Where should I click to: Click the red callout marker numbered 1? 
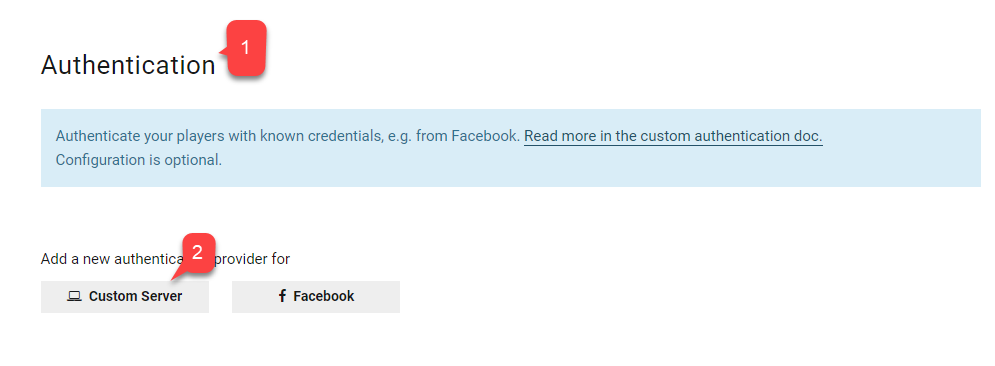tap(245, 48)
